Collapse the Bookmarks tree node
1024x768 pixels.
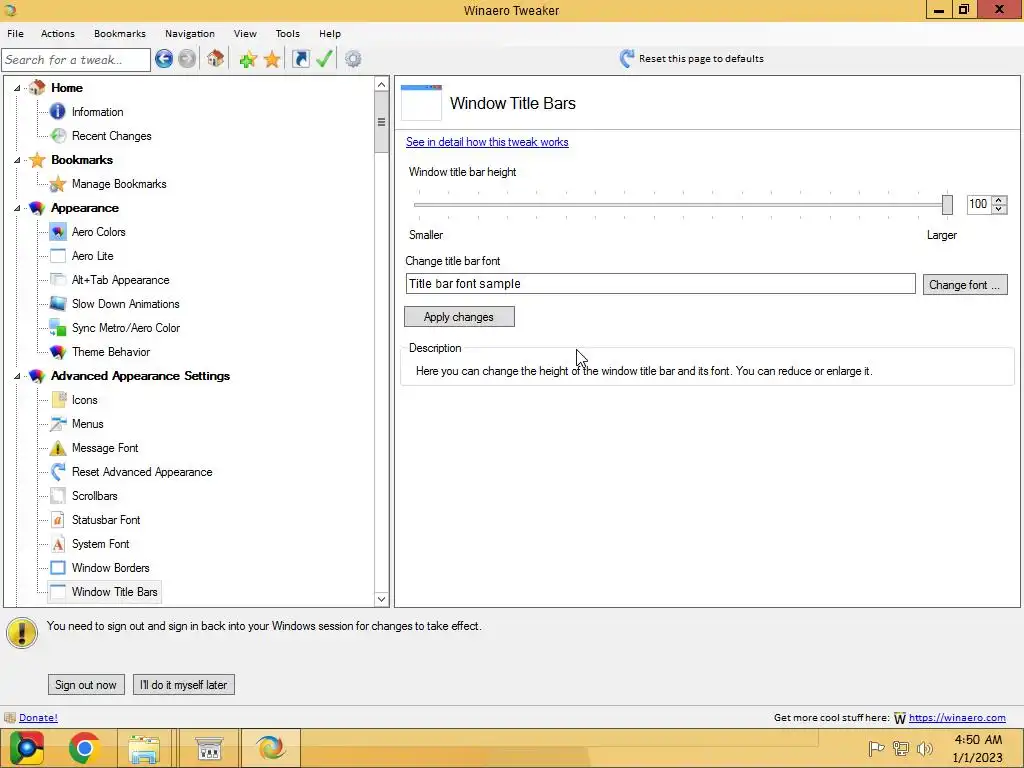tap(18, 160)
